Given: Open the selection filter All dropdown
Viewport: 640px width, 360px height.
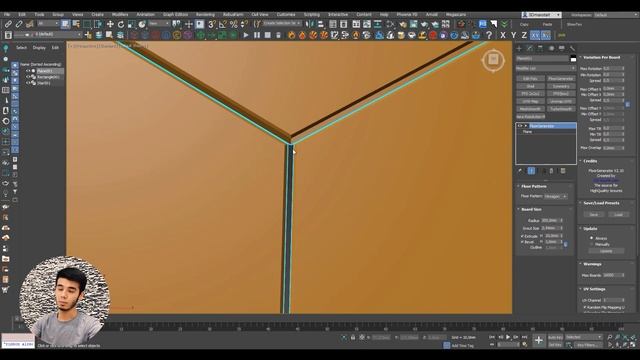Looking at the screenshot, I should tap(48, 24).
